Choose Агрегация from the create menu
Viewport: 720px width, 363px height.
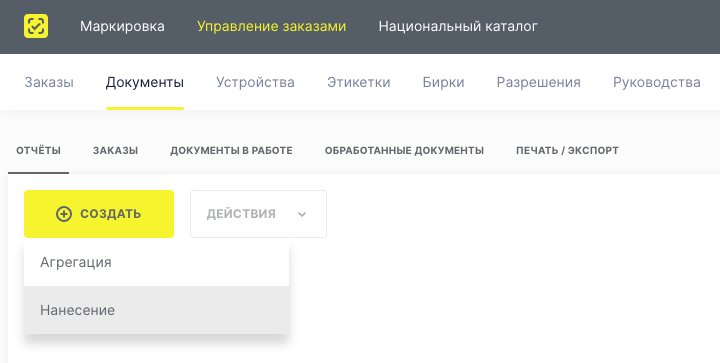(x=156, y=262)
